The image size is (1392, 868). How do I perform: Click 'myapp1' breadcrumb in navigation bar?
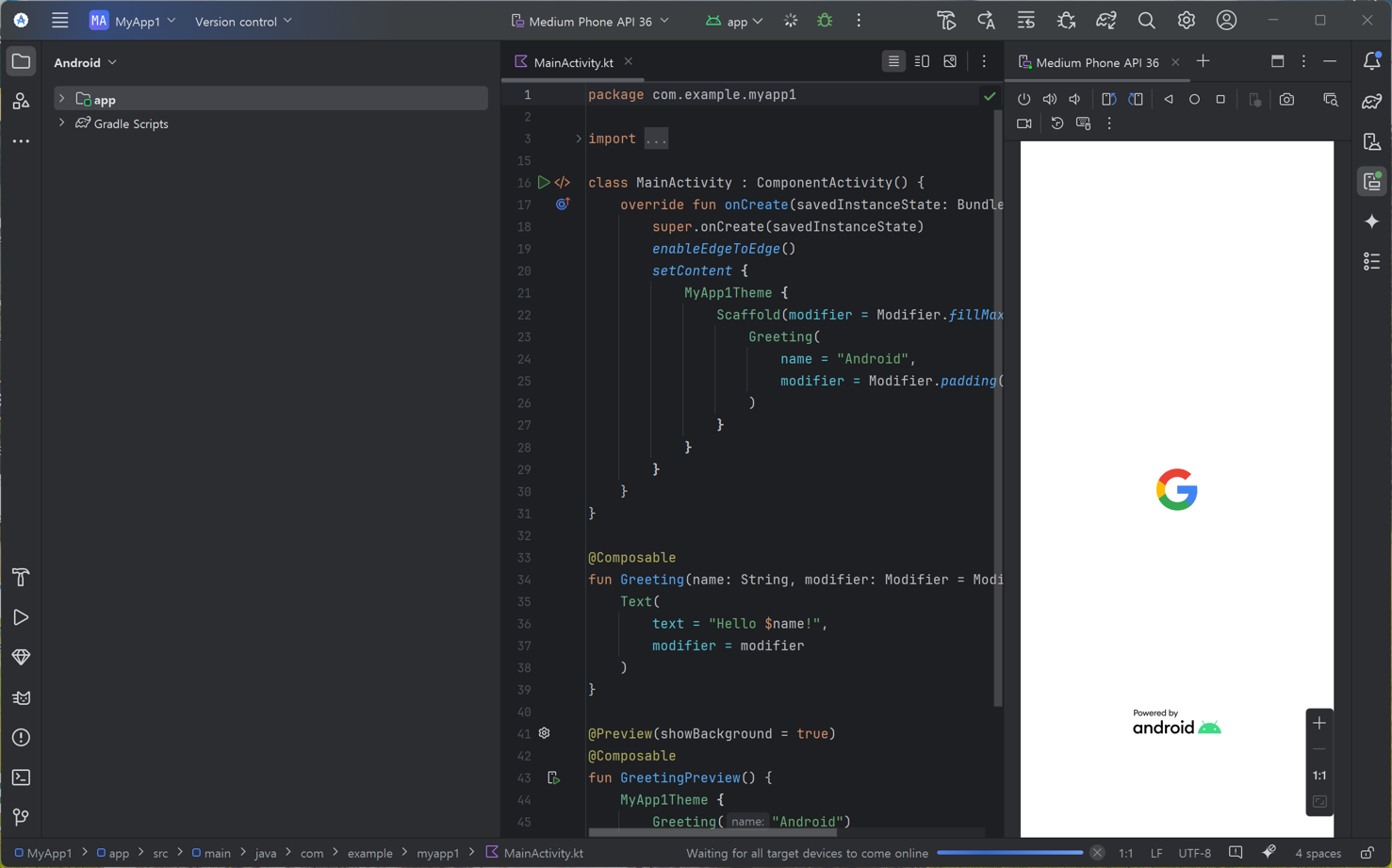click(x=437, y=853)
